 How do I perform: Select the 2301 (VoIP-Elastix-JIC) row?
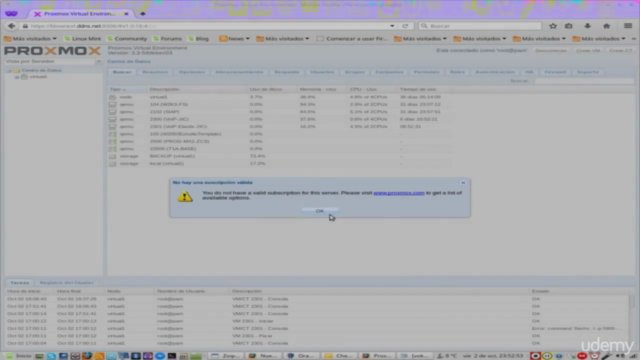[280, 127]
